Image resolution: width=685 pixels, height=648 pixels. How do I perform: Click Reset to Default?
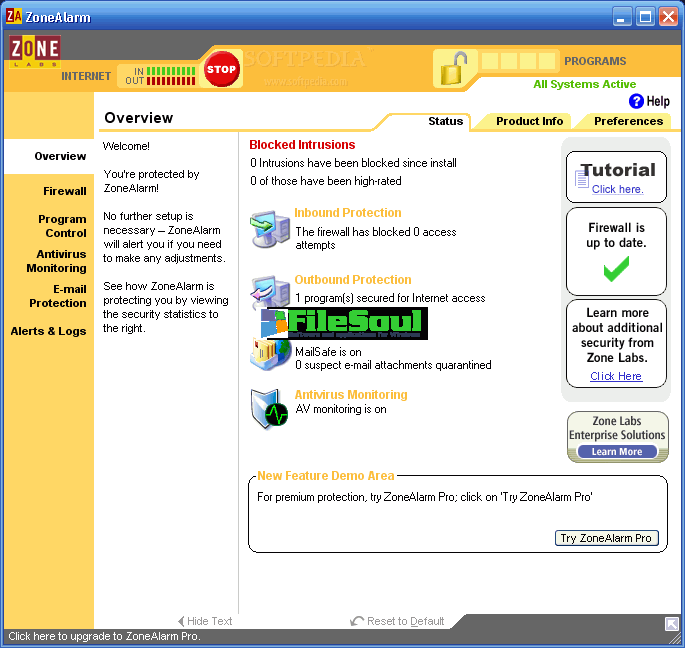[x=405, y=621]
